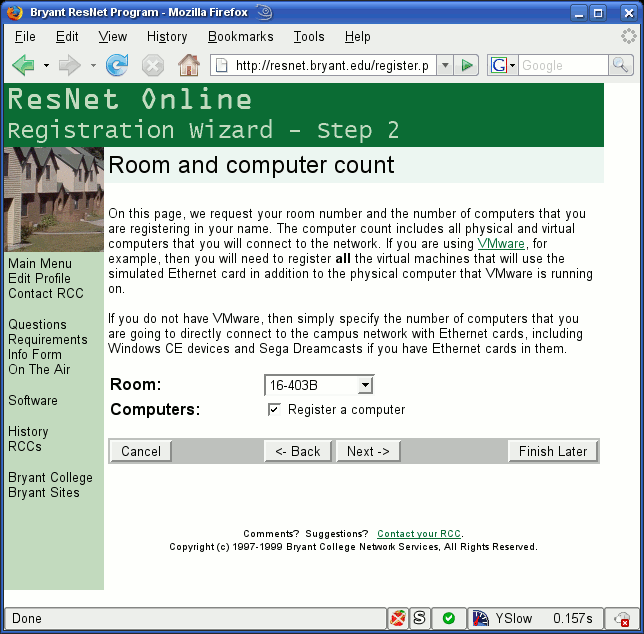This screenshot has width=644, height=634.
Task: Click the <- Back wizard button
Action: 298,451
